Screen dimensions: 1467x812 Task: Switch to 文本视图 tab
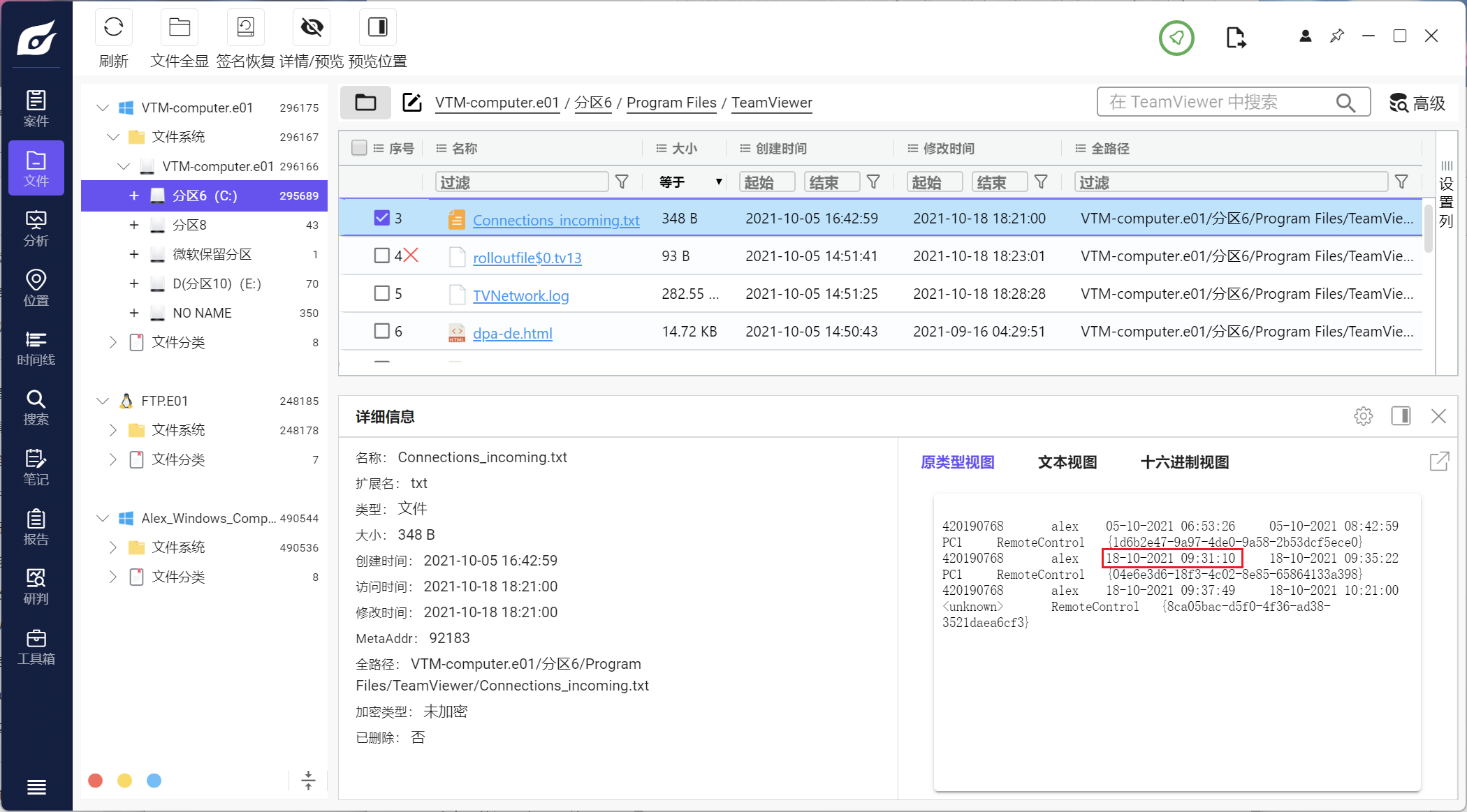1067,462
